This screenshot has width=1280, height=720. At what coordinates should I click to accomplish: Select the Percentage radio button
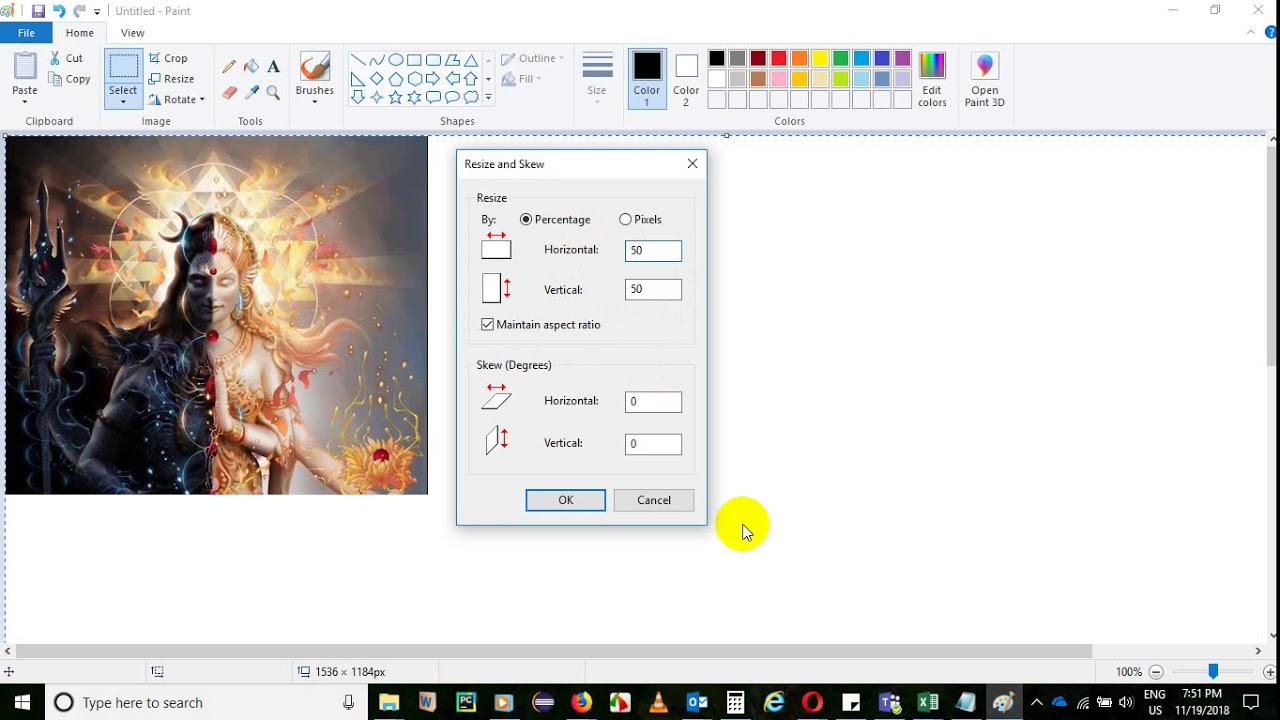pos(526,219)
